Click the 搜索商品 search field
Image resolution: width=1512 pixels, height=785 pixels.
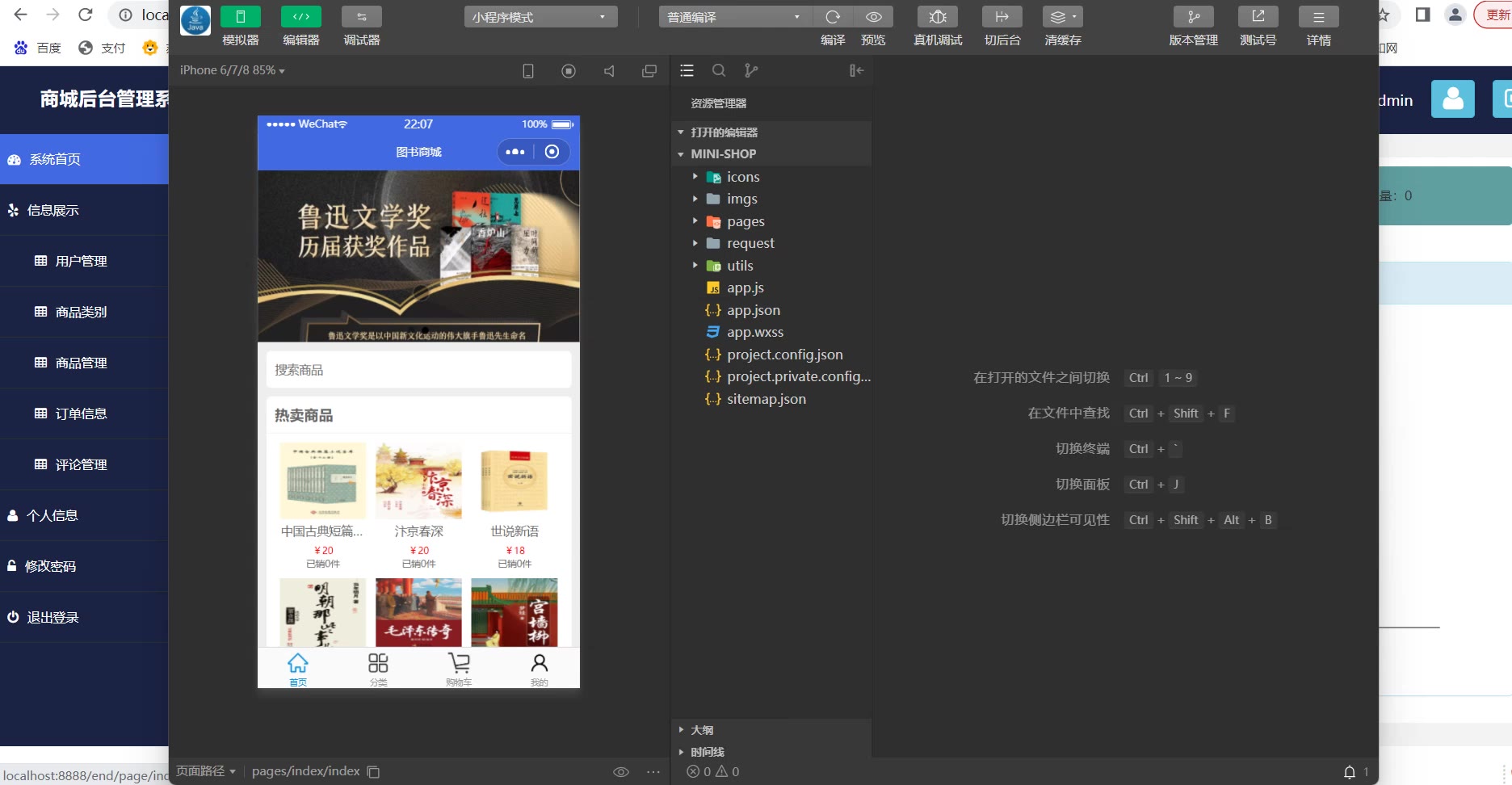coord(418,370)
